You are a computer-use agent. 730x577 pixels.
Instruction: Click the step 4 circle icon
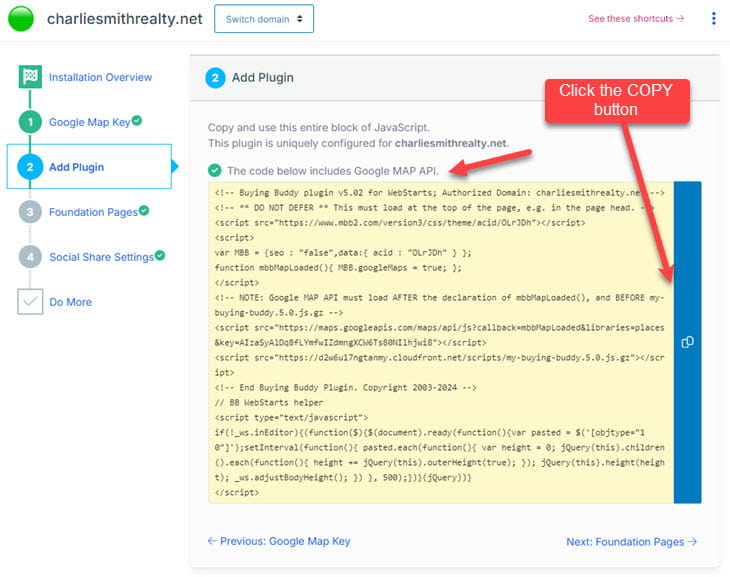30,257
